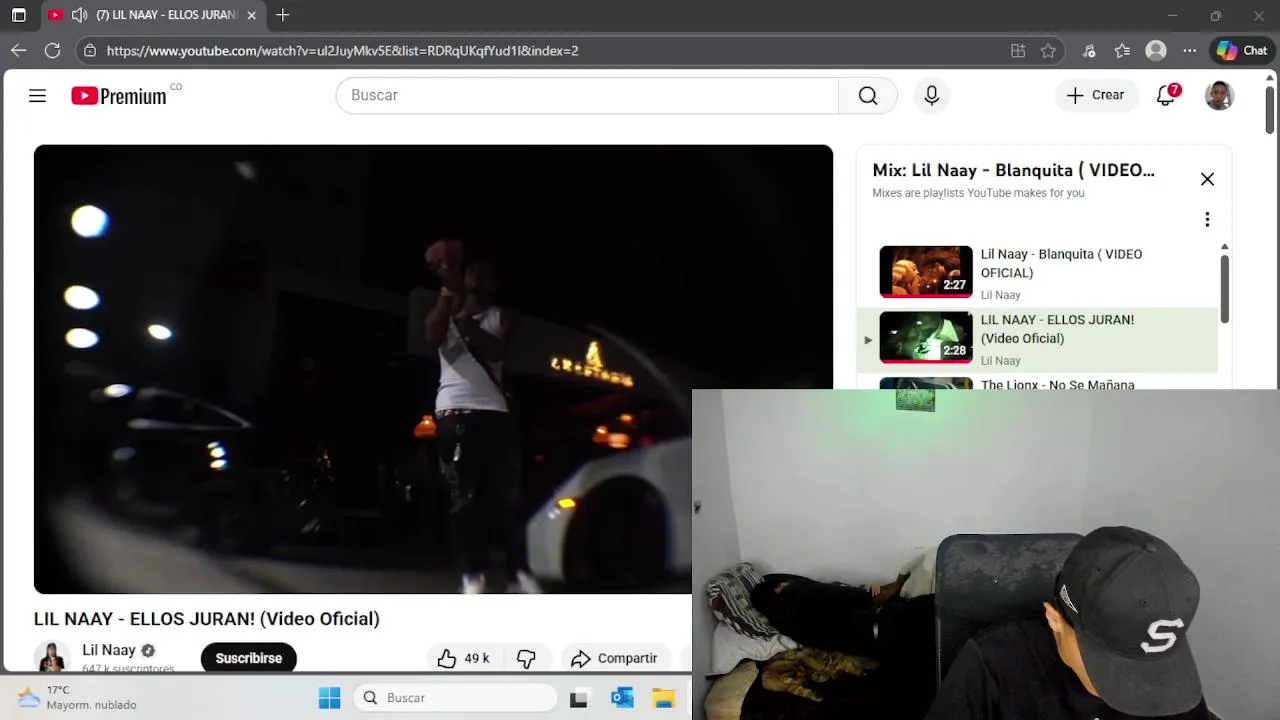Click the Windows taskbar Buscar search box
Image resolution: width=1280 pixels, height=720 pixels.
click(455, 698)
